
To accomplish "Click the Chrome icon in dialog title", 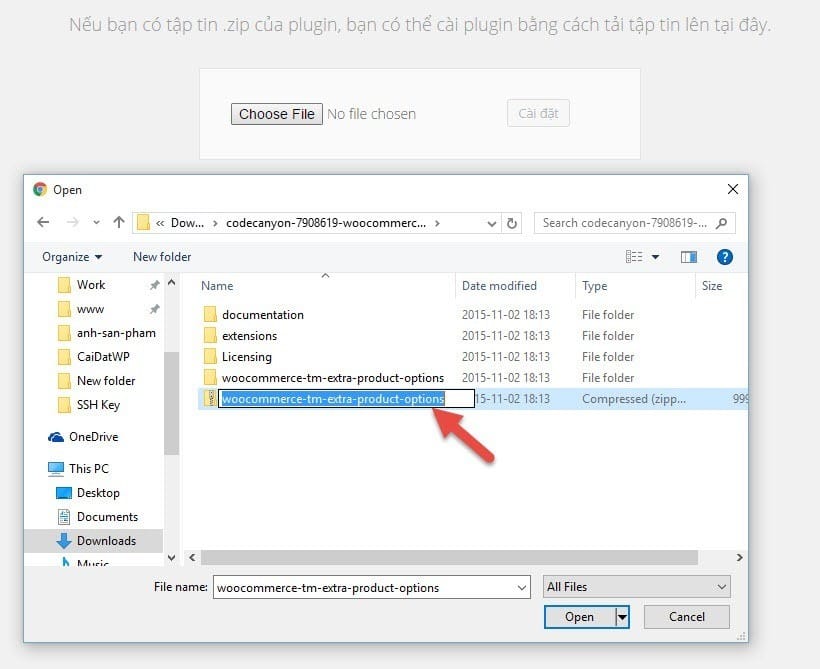I will tap(40, 189).
